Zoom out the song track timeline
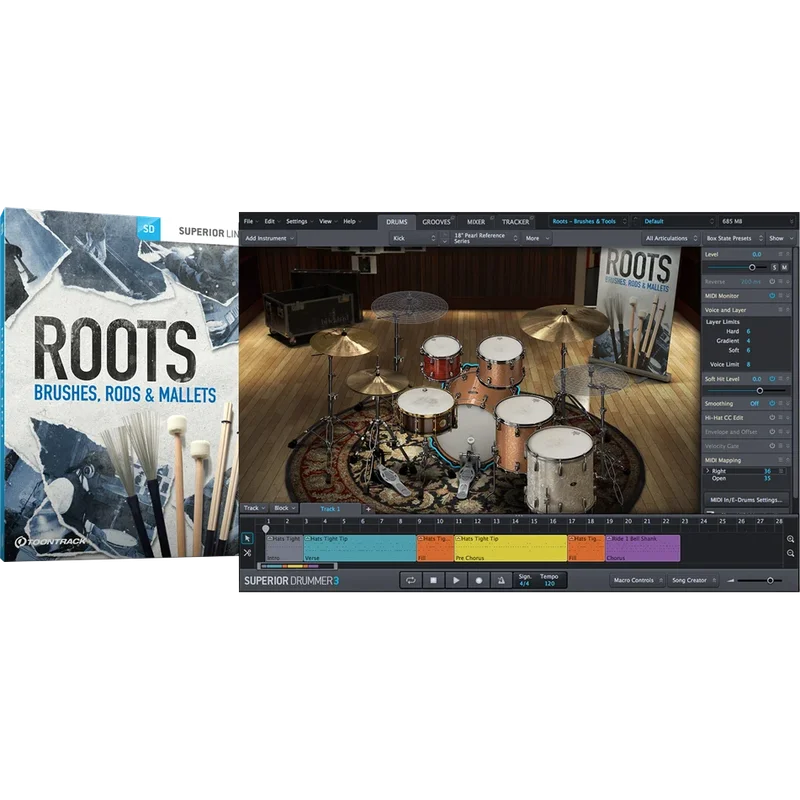 (x=790, y=554)
